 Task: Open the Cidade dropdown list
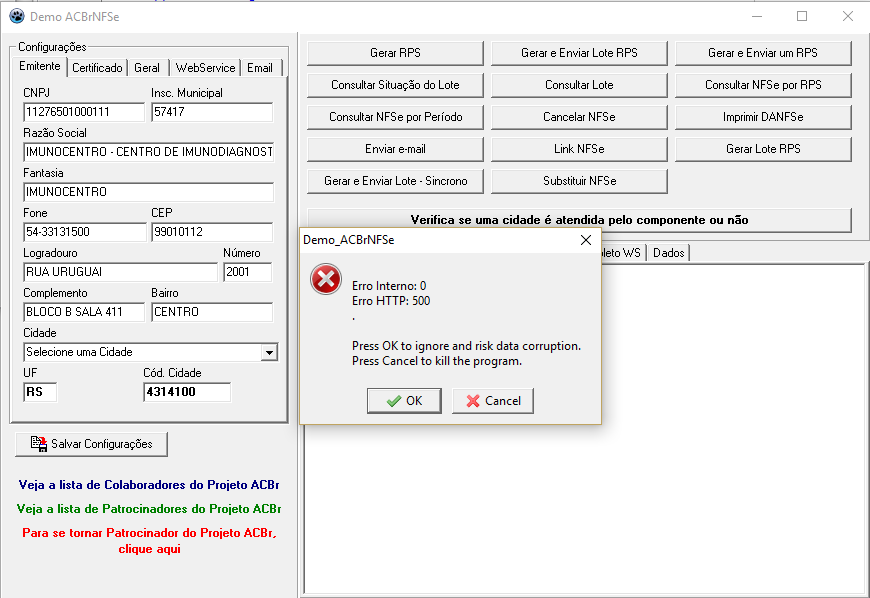tap(269, 352)
